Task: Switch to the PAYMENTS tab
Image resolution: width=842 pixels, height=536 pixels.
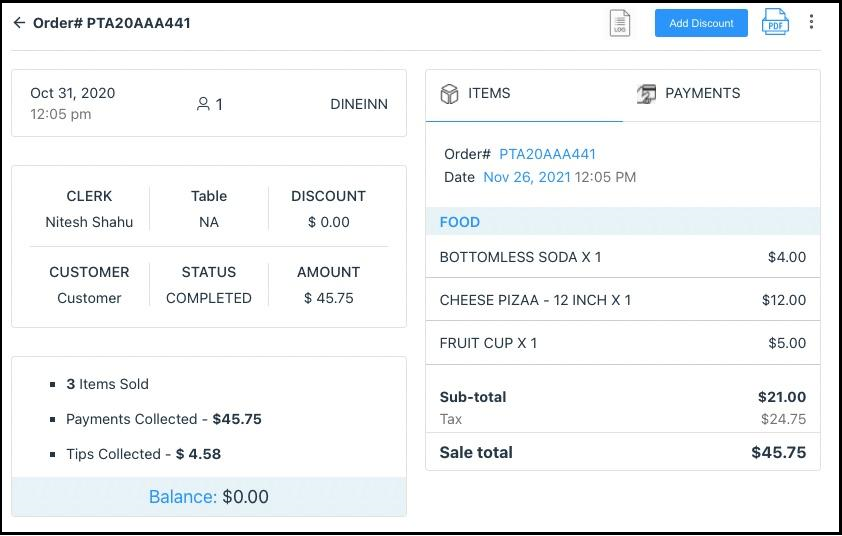Action: (702, 94)
